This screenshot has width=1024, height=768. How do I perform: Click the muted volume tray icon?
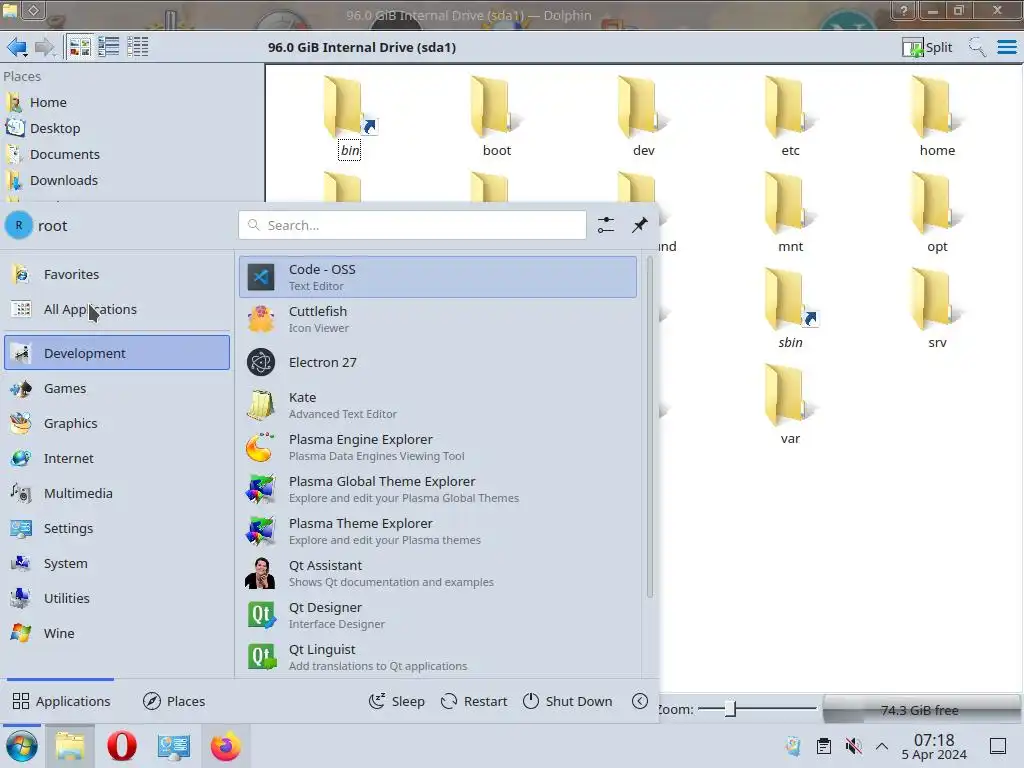point(853,746)
